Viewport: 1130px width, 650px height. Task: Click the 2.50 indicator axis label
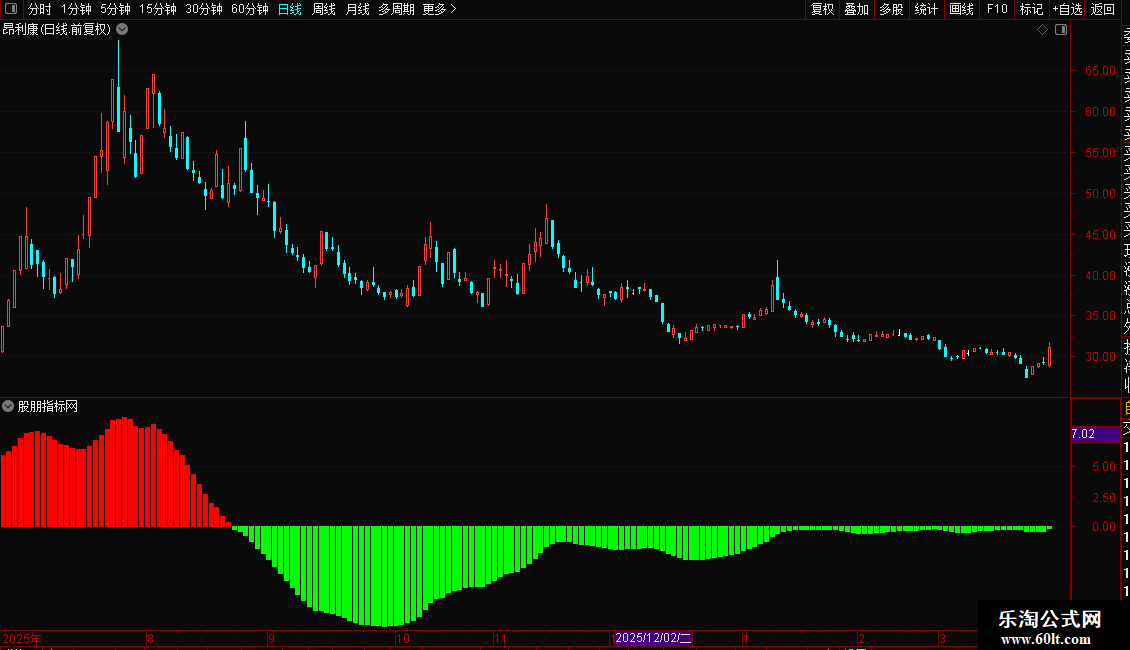1104,498
